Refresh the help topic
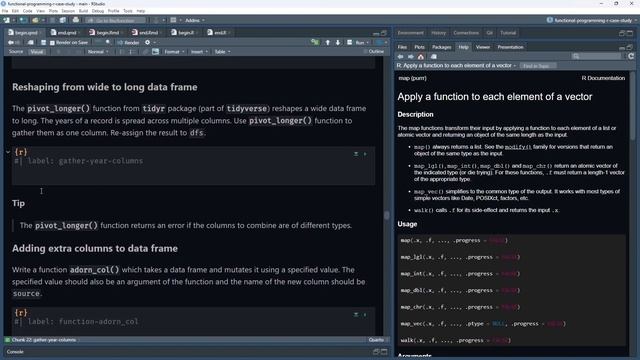The image size is (640, 360). pyautogui.click(x=631, y=56)
